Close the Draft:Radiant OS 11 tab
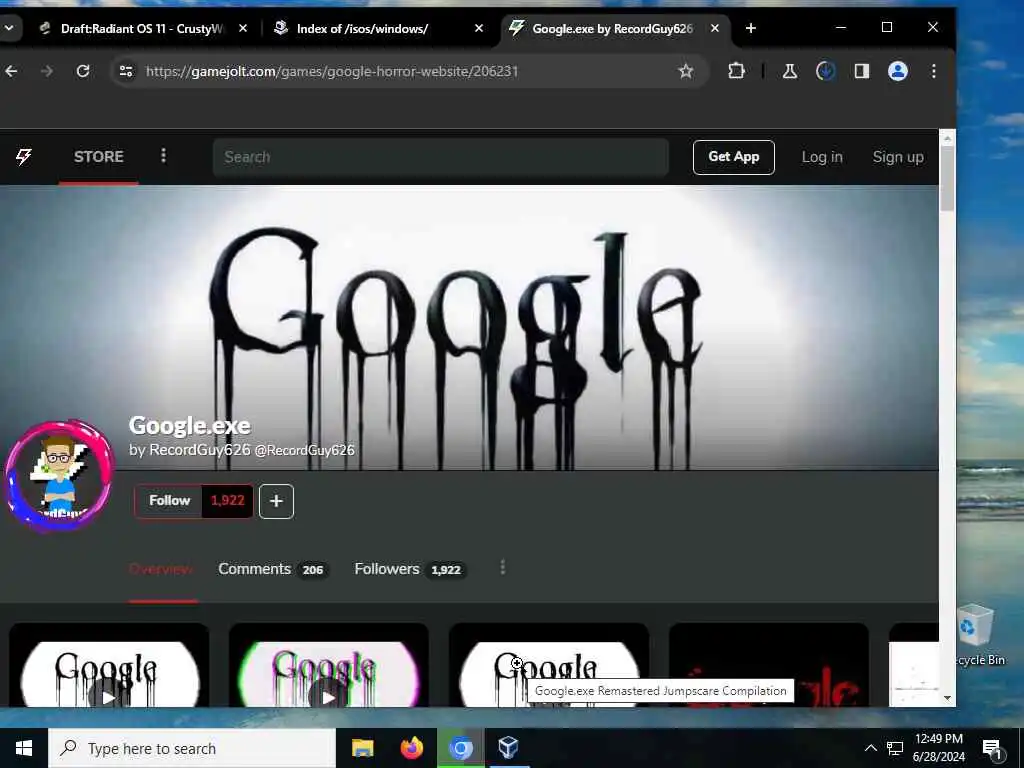Screen dimensions: 1024x768 click(x=243, y=29)
